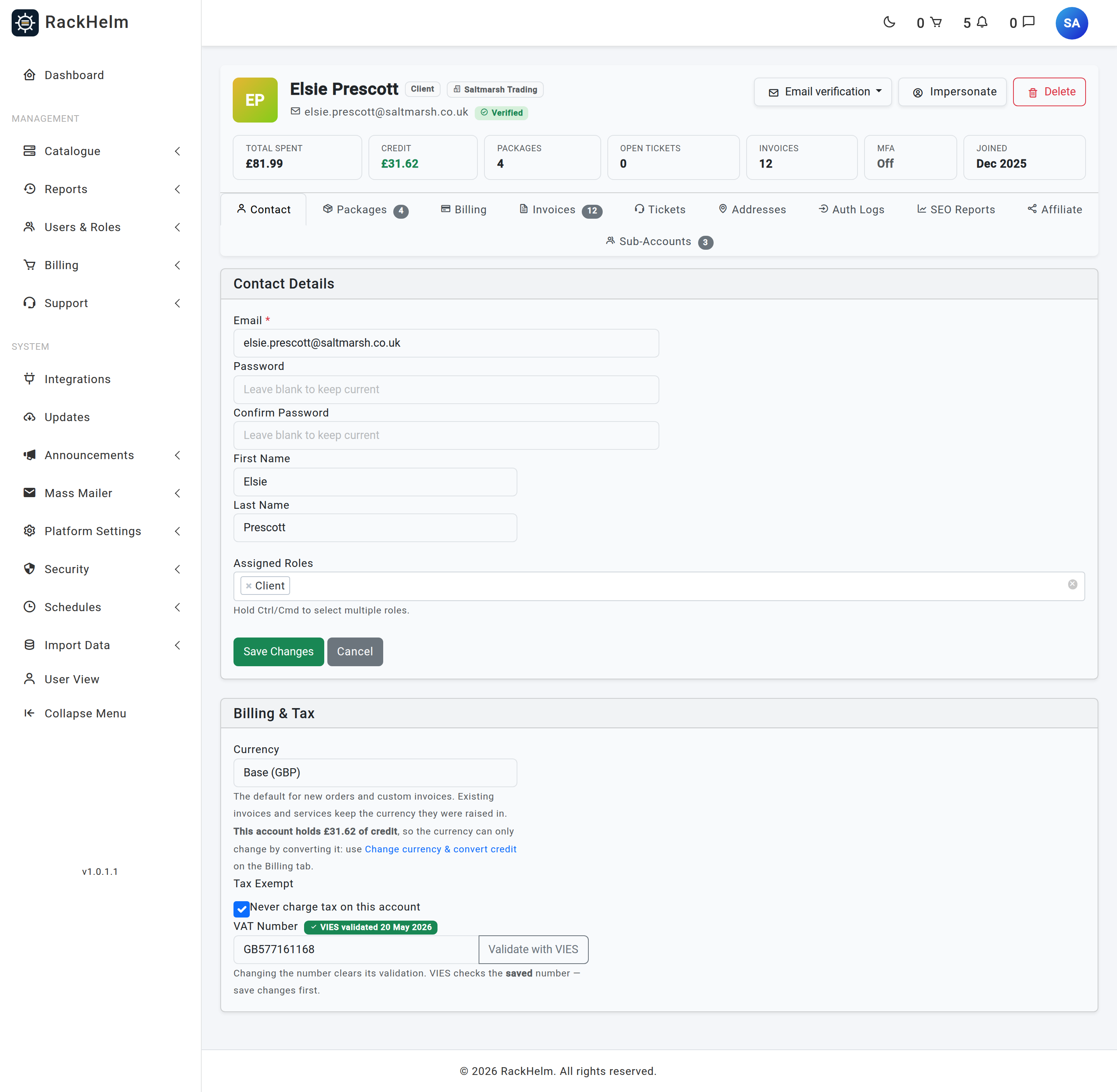Image resolution: width=1117 pixels, height=1092 pixels.
Task: Click the red Delete button
Action: click(x=1049, y=92)
